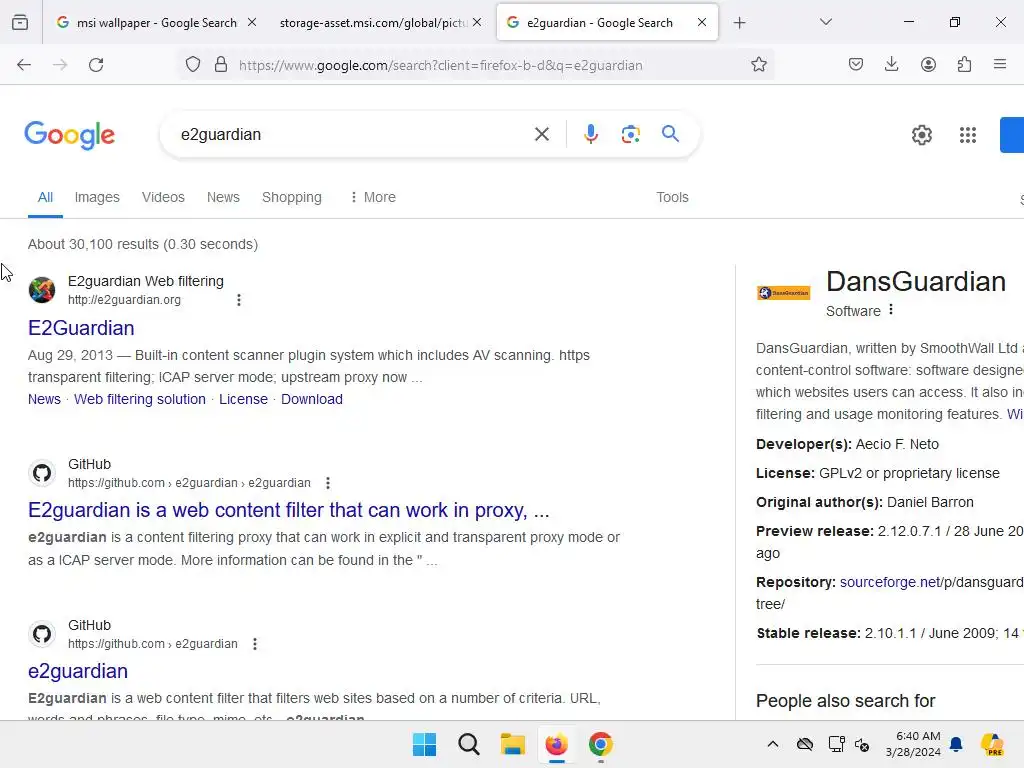Viewport: 1024px width, 768px height.
Task: Open the Windows Start menu
Action: tap(424, 744)
